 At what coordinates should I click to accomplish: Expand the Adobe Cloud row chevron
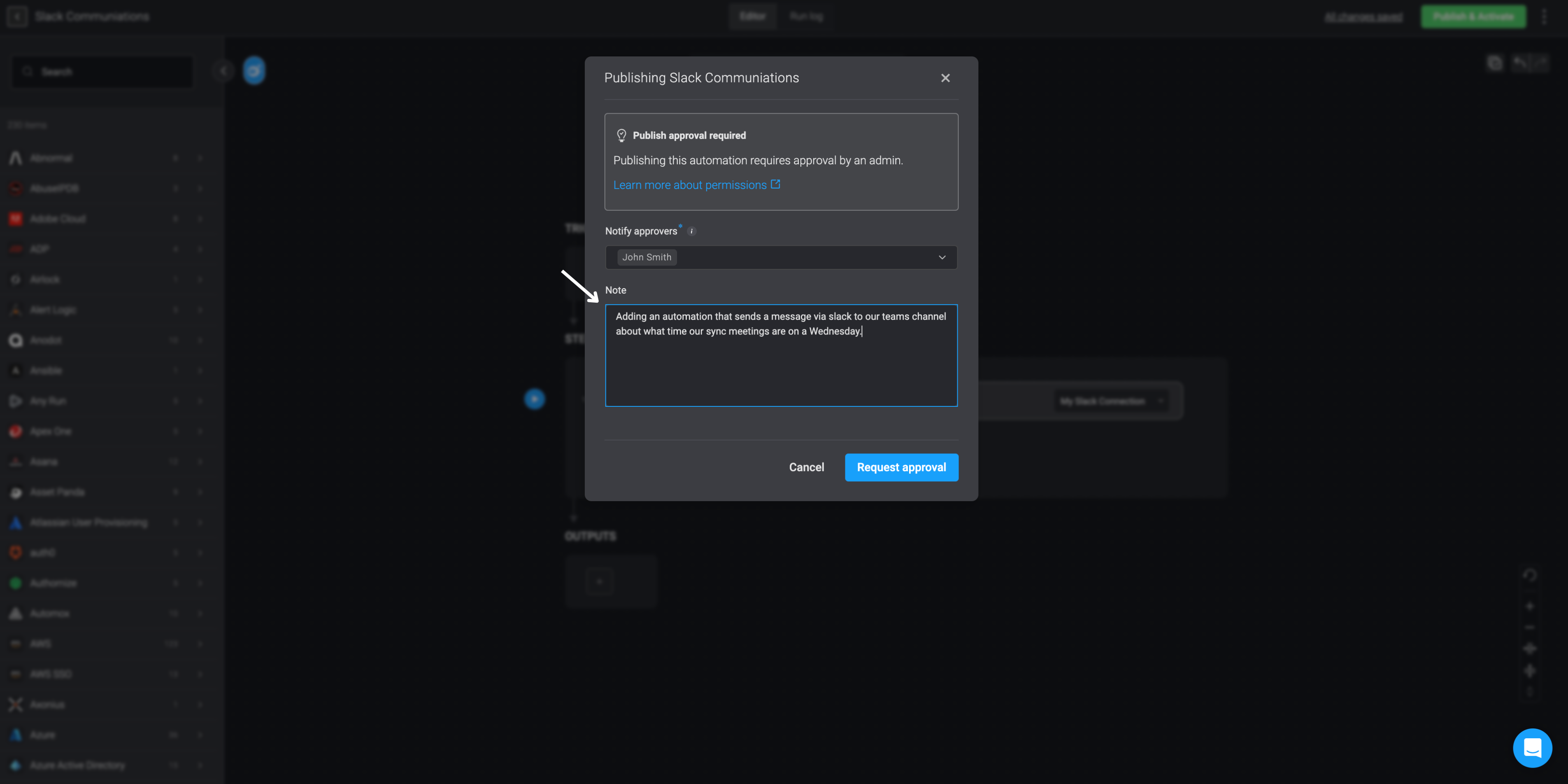(x=200, y=219)
